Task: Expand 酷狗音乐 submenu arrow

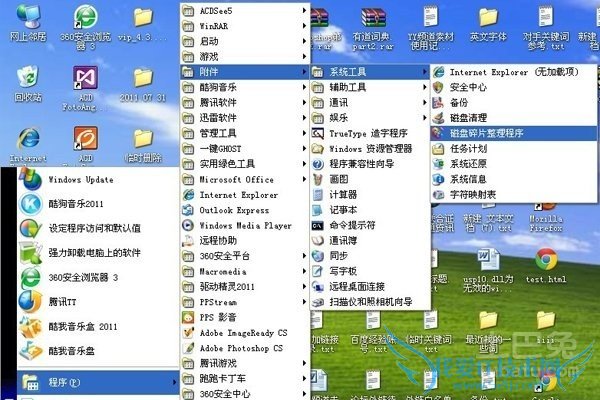Action: (304, 87)
